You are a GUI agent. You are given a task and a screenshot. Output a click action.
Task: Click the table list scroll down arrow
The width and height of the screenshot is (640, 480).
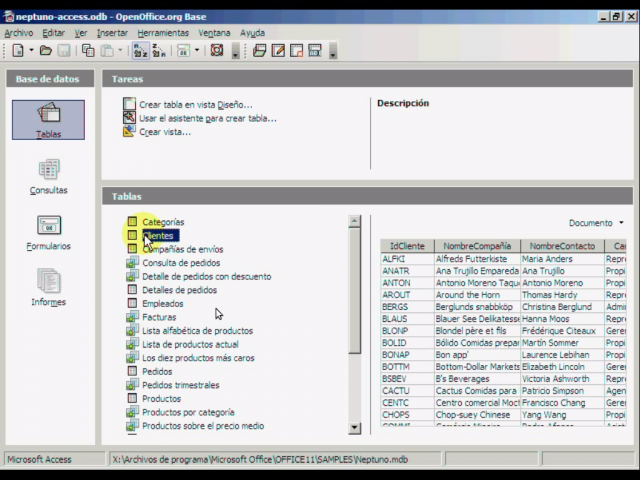[354, 428]
